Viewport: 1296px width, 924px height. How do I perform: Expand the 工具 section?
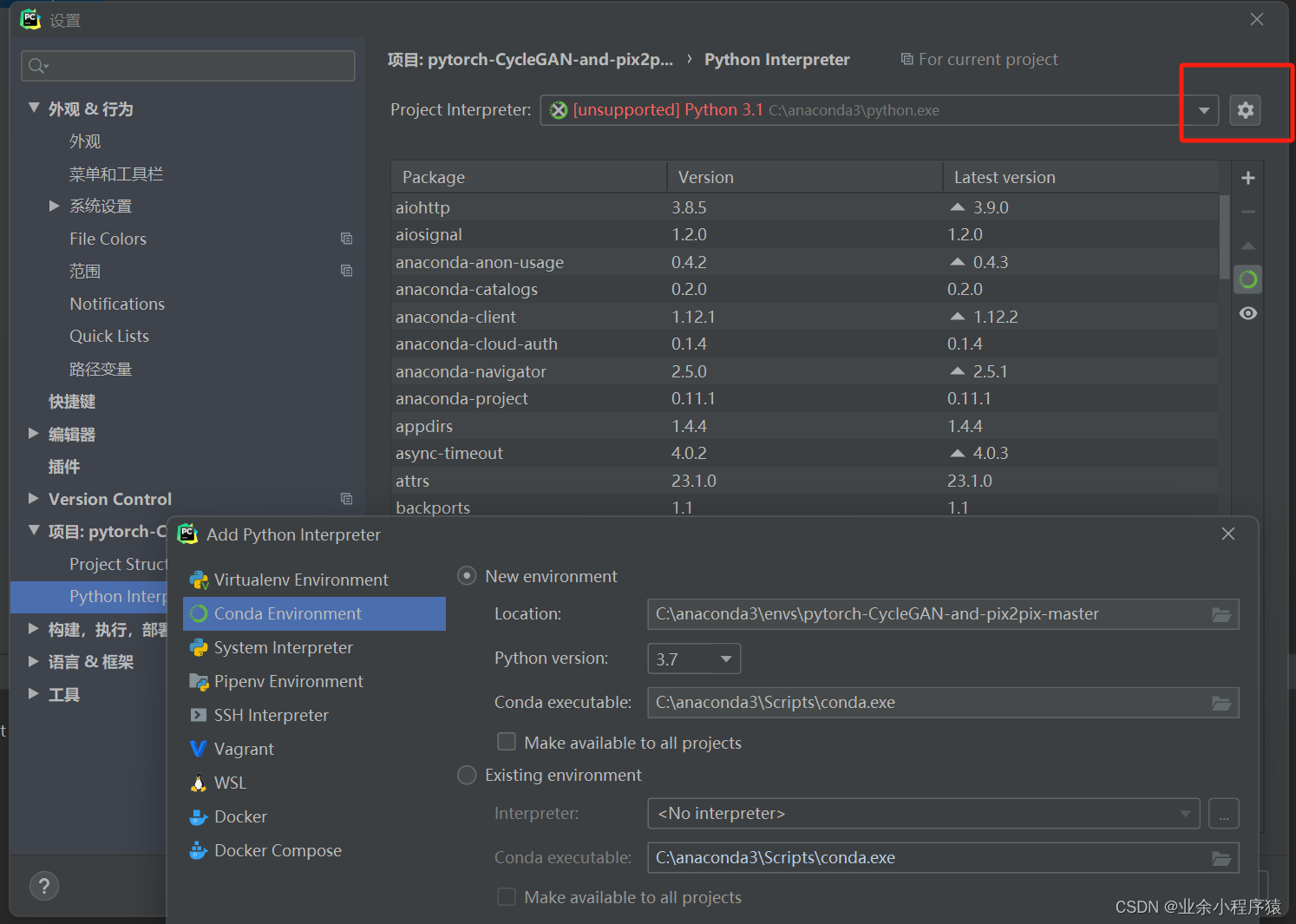33,693
